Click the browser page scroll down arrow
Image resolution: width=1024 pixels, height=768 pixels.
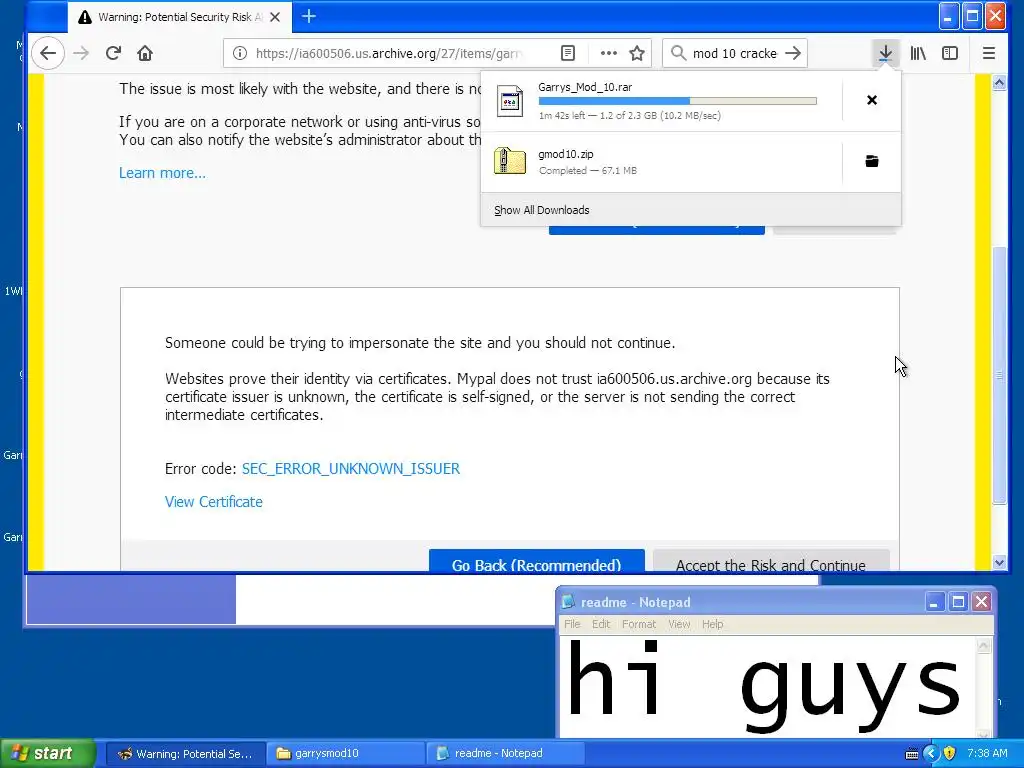999,562
